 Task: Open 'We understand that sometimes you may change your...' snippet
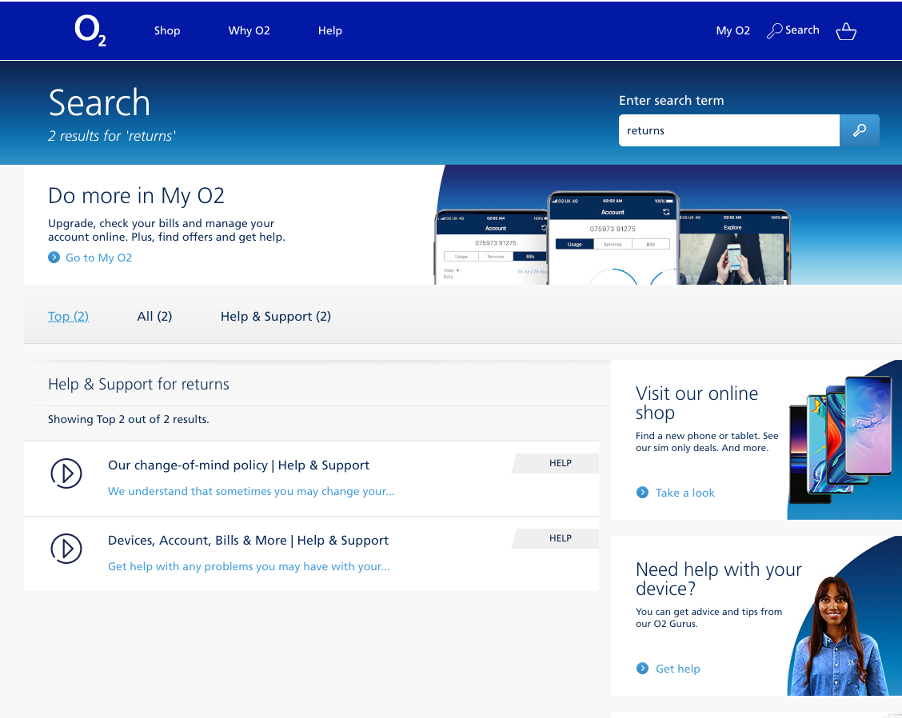click(x=251, y=491)
